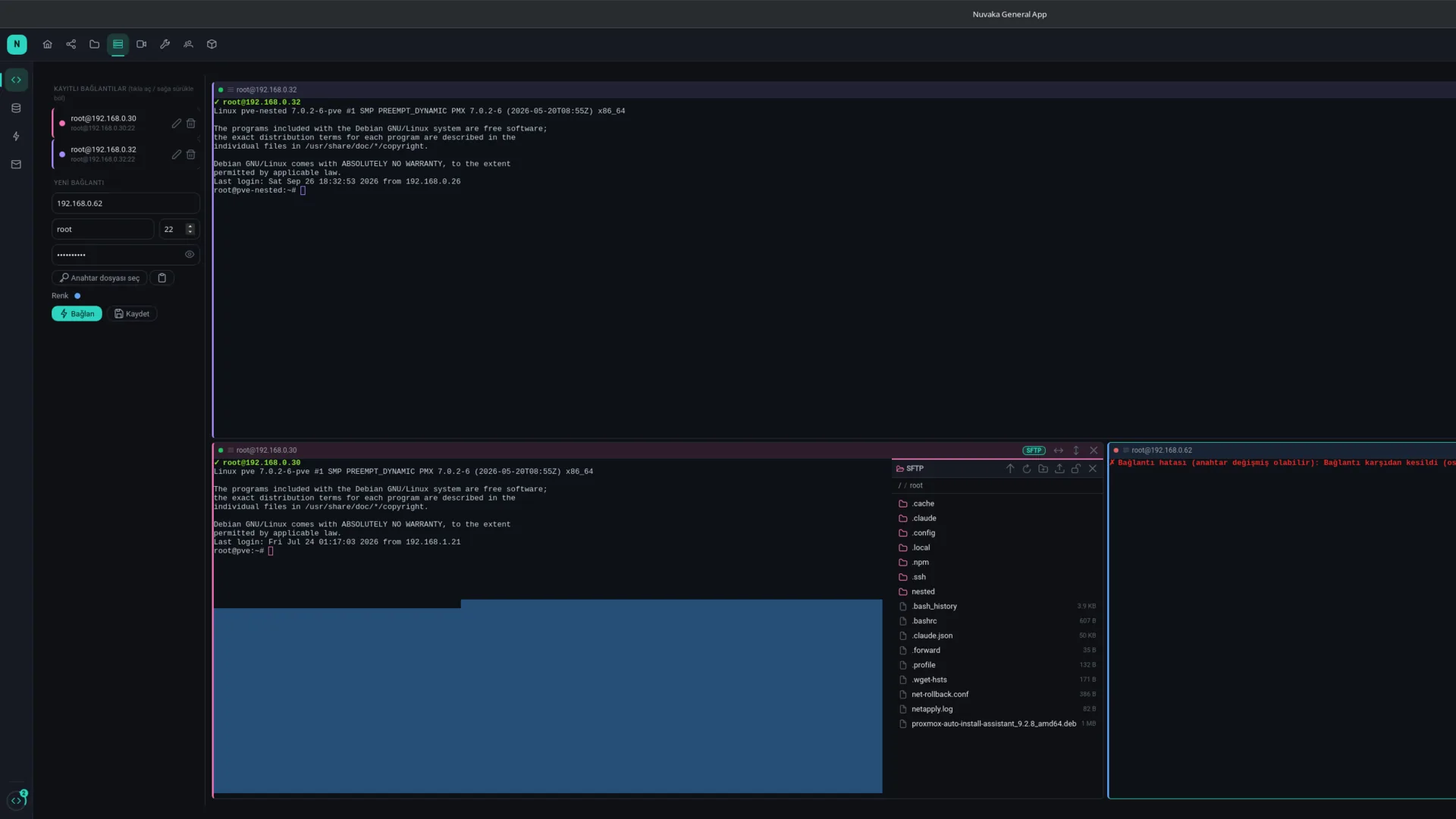Select the .profile file

point(997,665)
